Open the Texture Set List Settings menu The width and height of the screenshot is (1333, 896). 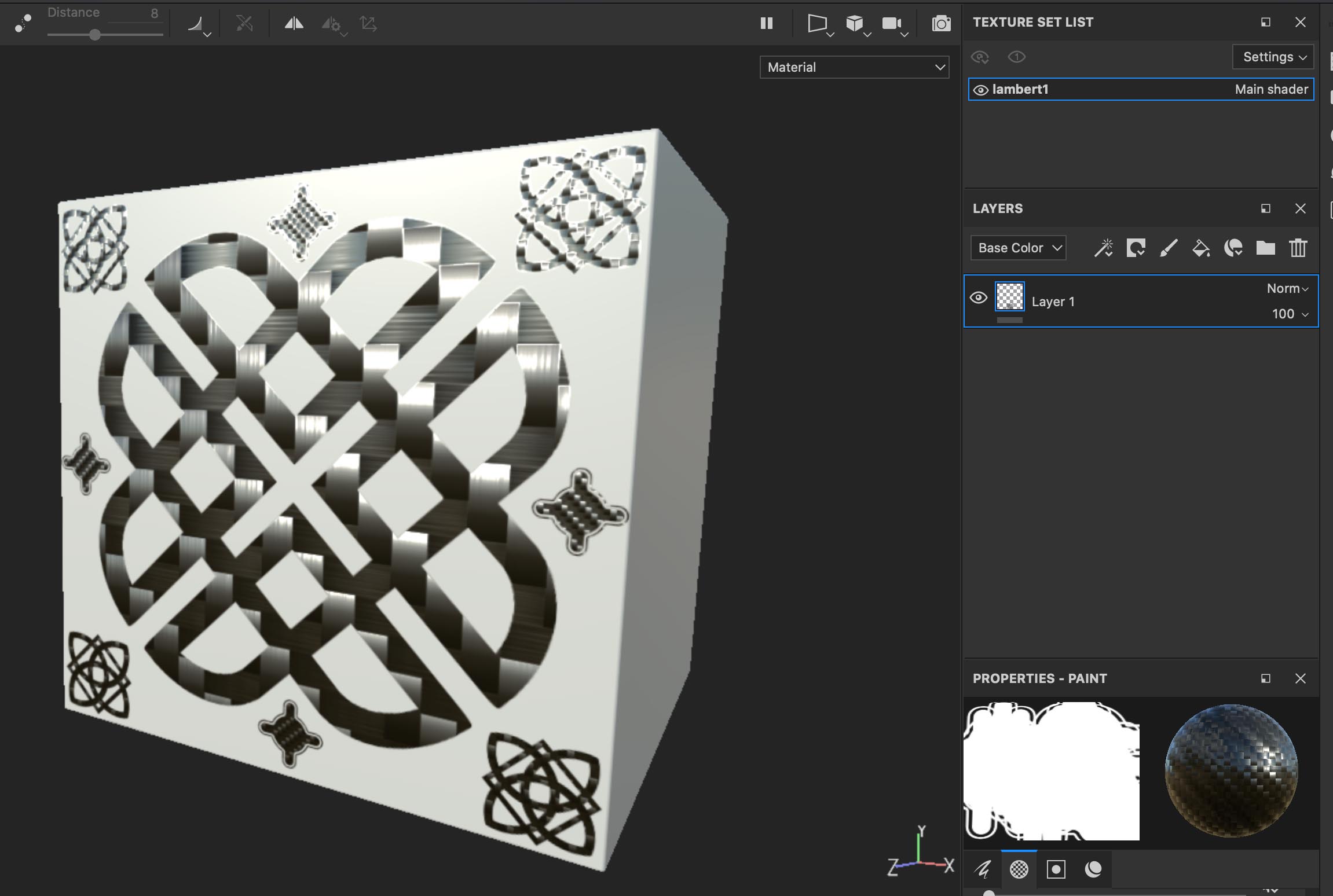[x=1272, y=56]
